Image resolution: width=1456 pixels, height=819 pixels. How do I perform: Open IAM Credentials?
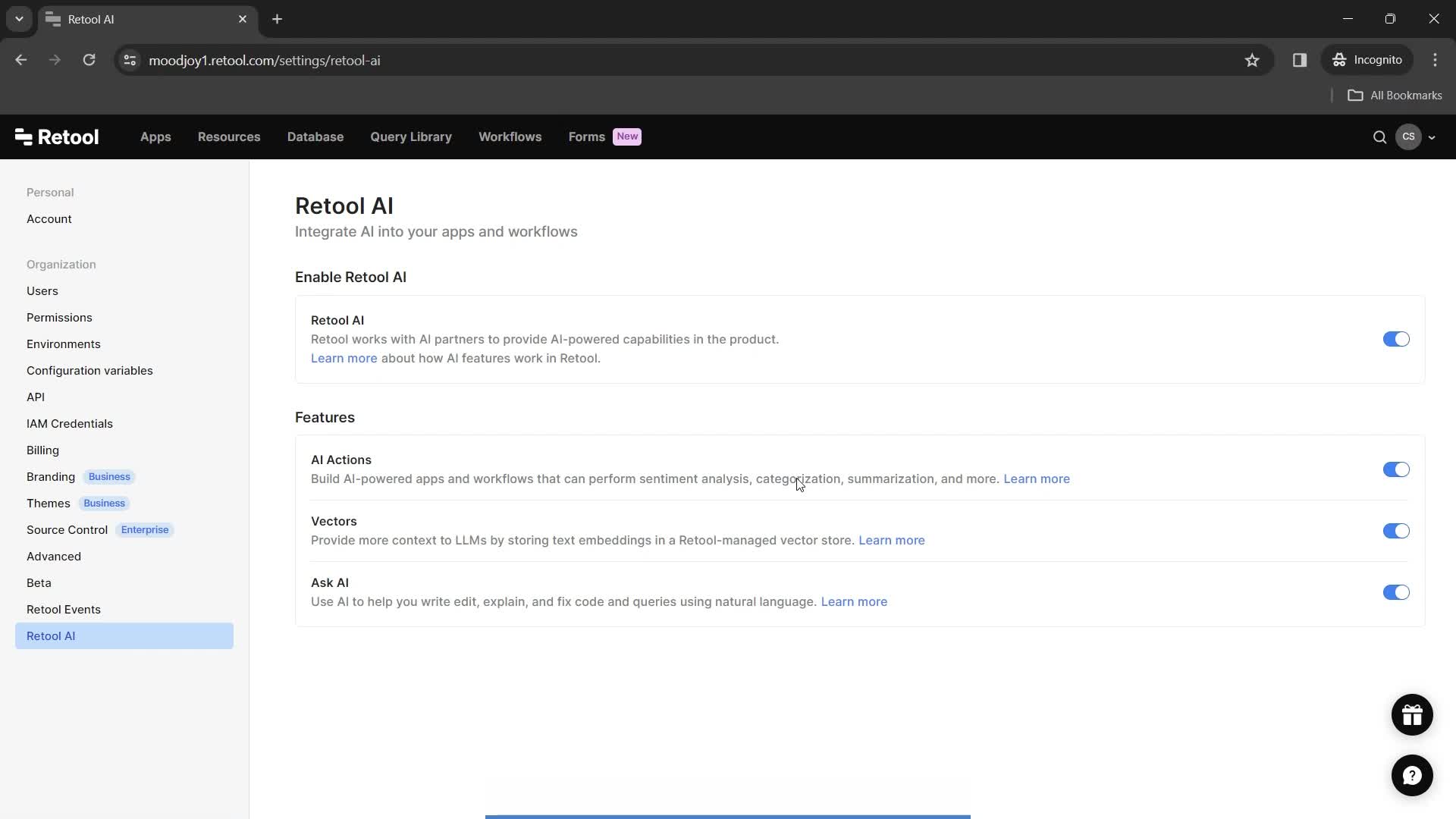click(x=70, y=424)
